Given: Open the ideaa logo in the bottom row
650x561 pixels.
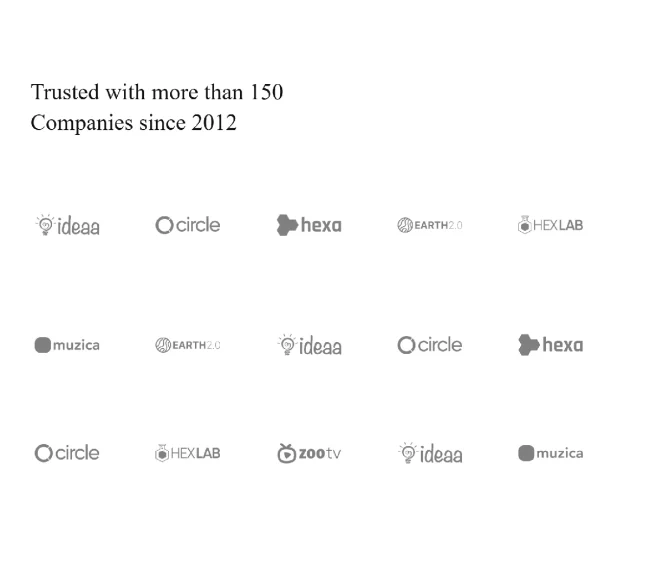Looking at the screenshot, I should [x=430, y=454].
